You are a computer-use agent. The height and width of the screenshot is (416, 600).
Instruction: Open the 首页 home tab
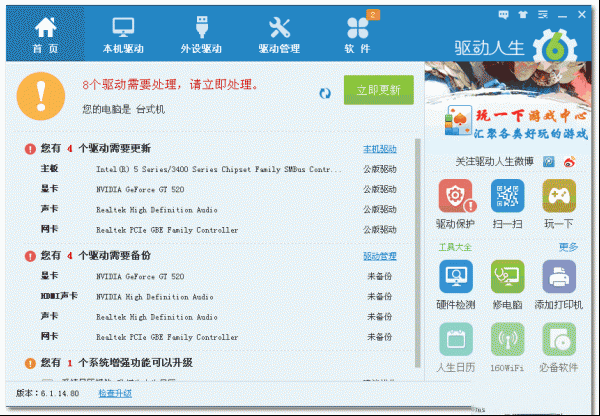click(x=46, y=34)
